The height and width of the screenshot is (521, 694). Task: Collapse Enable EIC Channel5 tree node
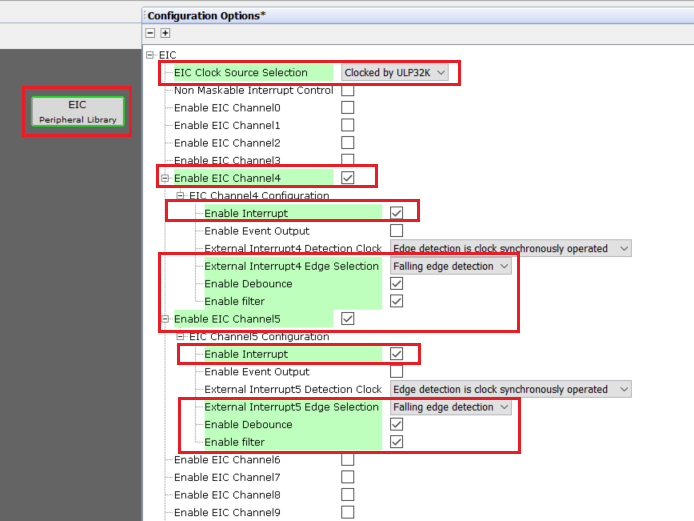coord(165,319)
